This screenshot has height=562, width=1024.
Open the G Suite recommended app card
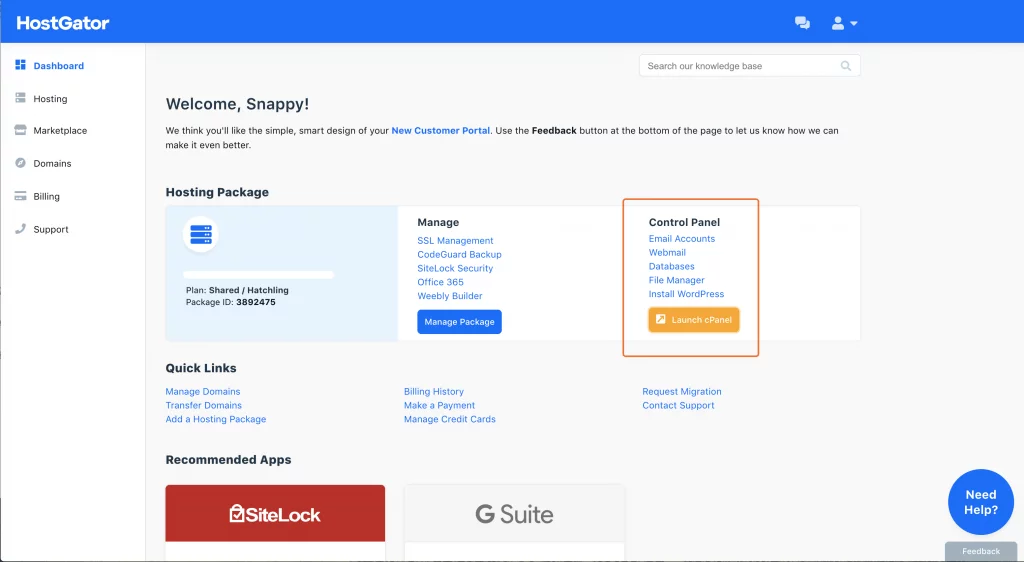(514, 522)
